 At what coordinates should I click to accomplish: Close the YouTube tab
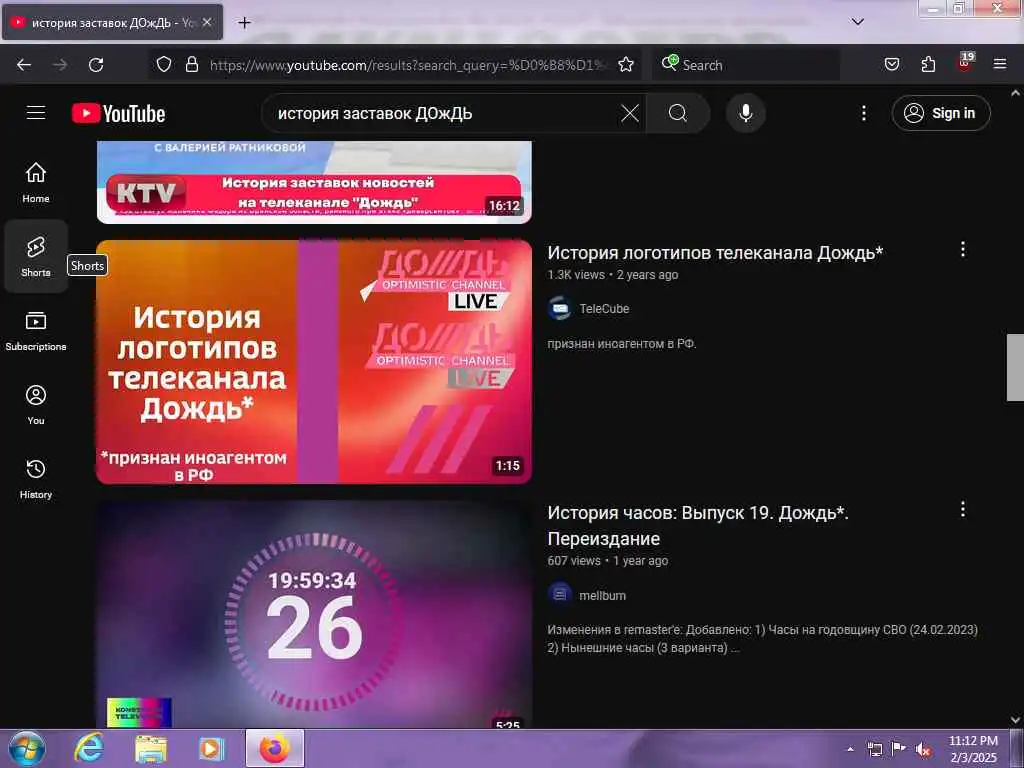coord(207,22)
